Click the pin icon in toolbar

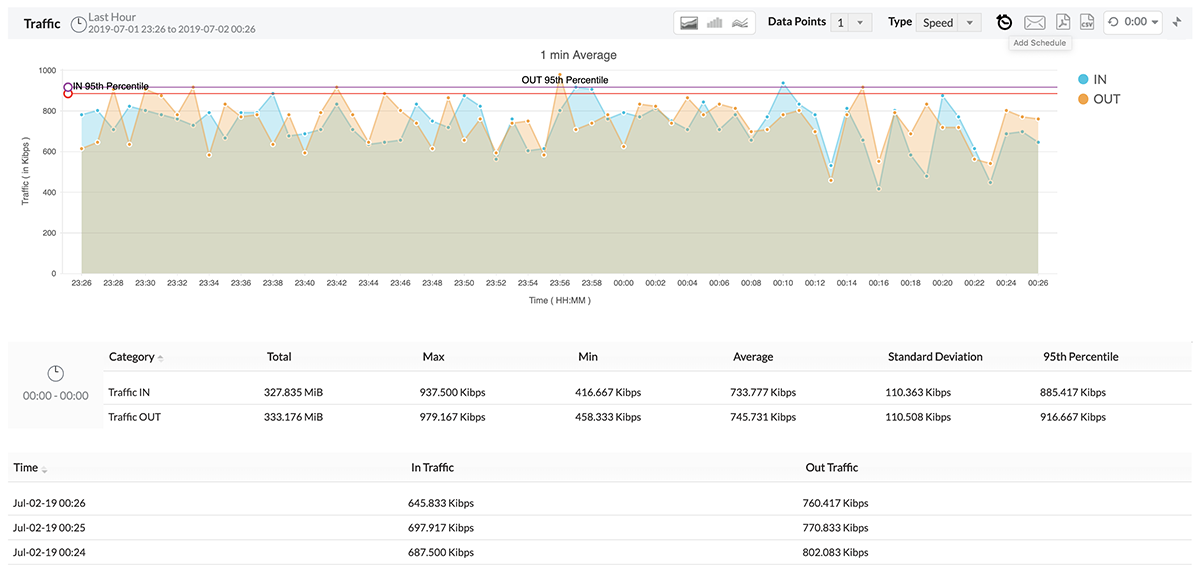[1177, 22]
